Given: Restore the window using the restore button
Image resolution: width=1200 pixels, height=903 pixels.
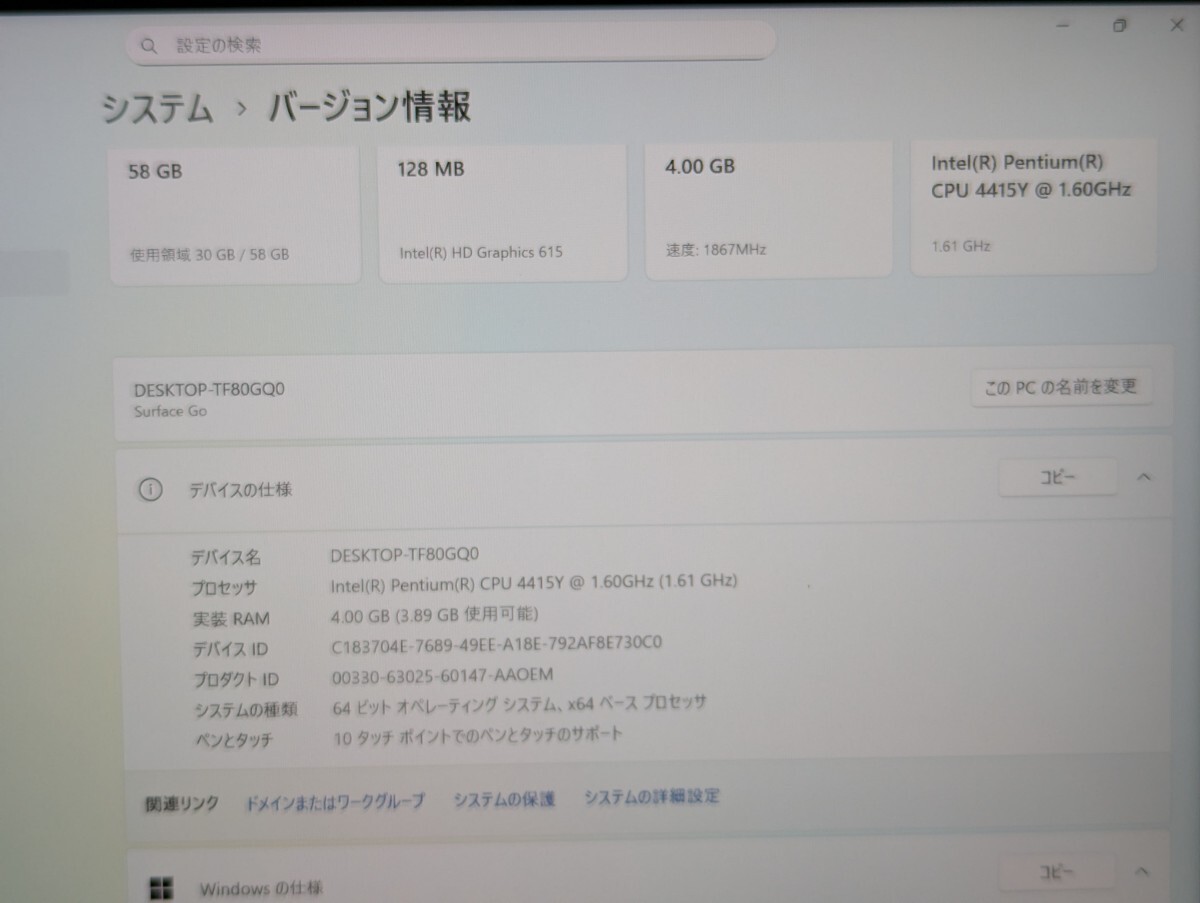Looking at the screenshot, I should point(1120,26).
